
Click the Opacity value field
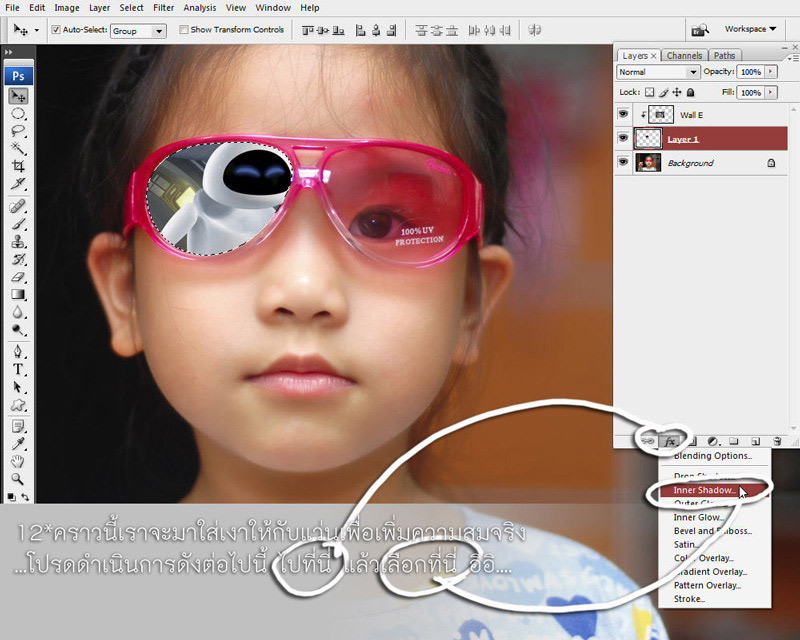click(751, 72)
